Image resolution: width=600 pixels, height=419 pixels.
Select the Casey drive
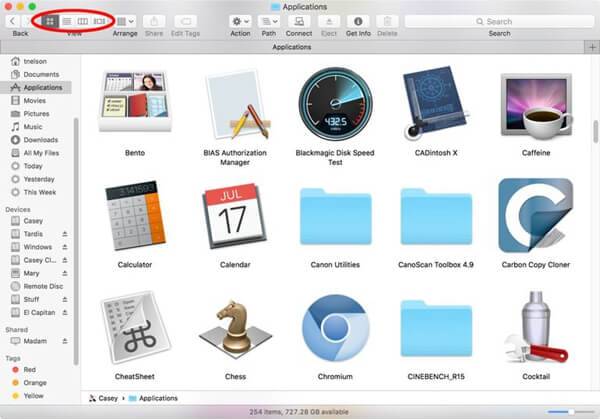[36, 221]
